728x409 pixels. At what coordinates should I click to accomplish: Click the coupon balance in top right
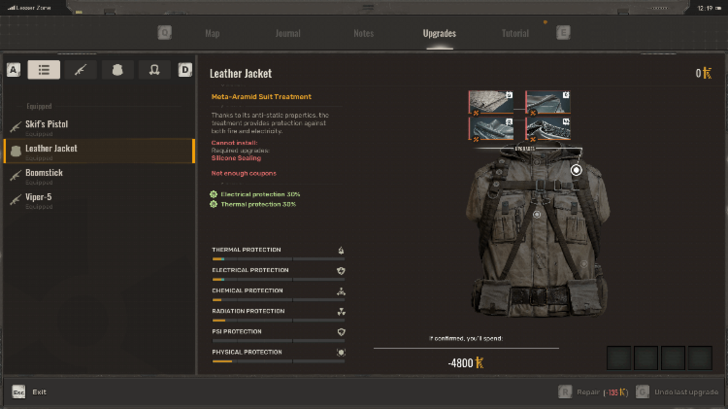pyautogui.click(x=703, y=73)
